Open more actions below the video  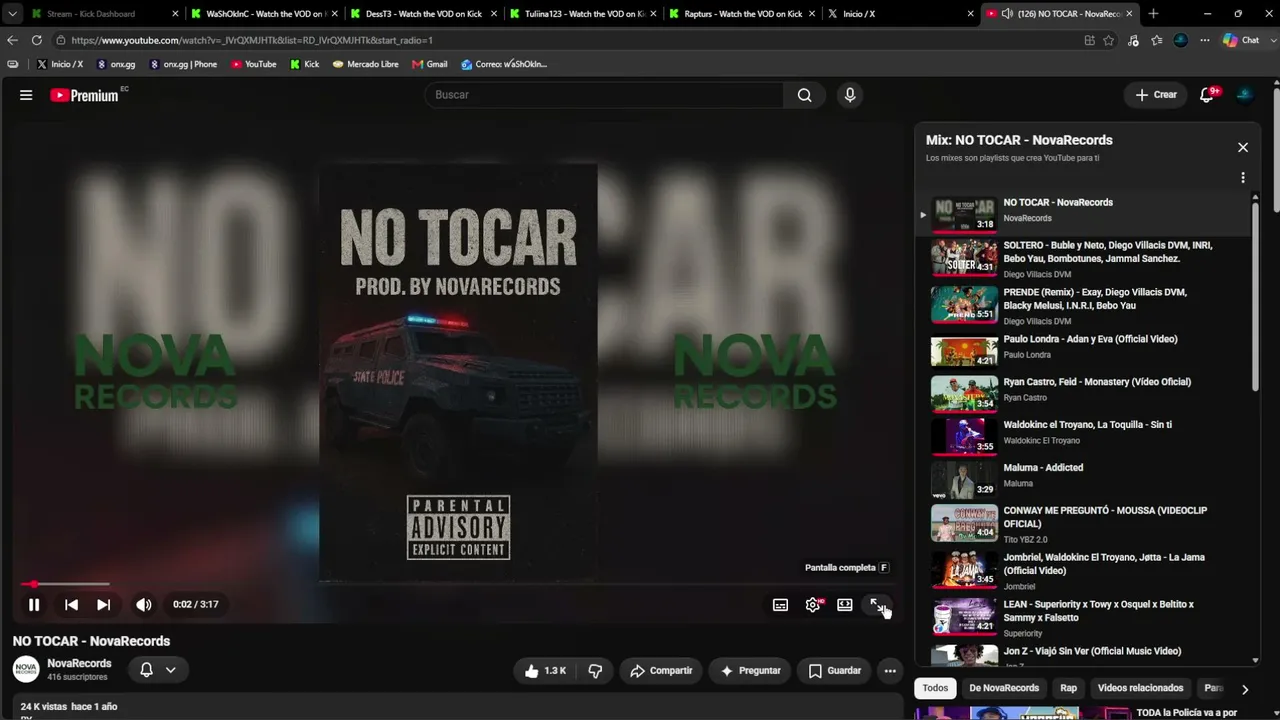[890, 671]
